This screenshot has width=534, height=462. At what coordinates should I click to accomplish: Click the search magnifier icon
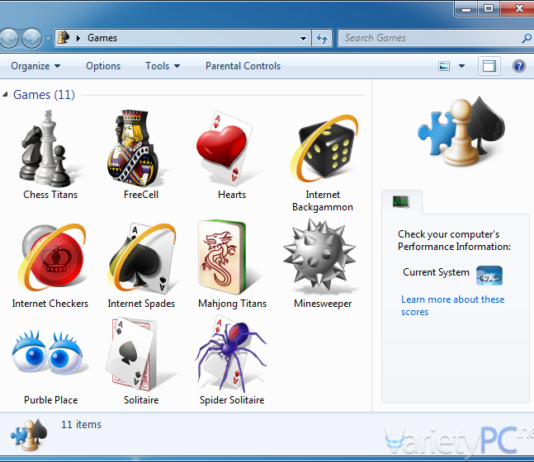click(x=526, y=38)
